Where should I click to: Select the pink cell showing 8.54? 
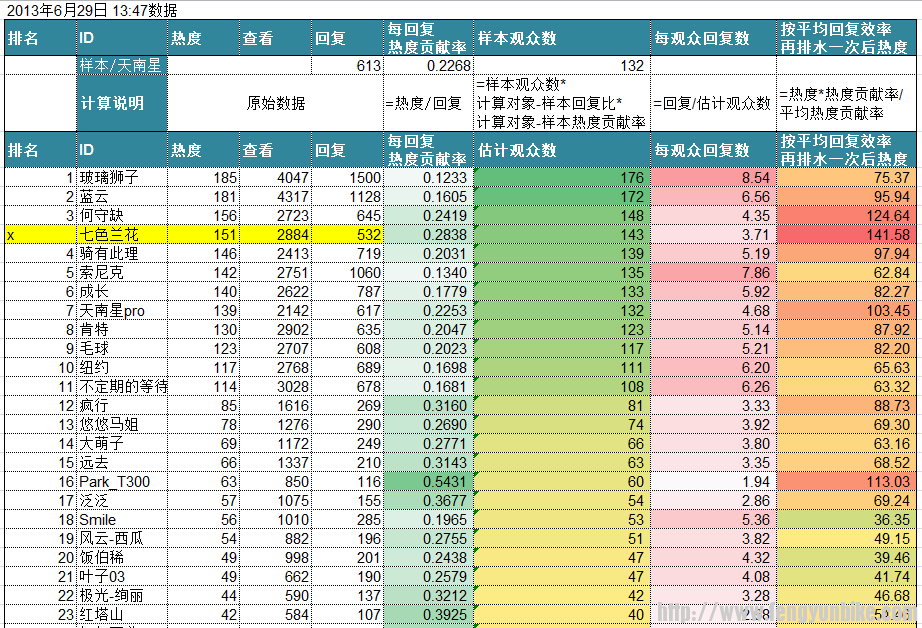712,178
